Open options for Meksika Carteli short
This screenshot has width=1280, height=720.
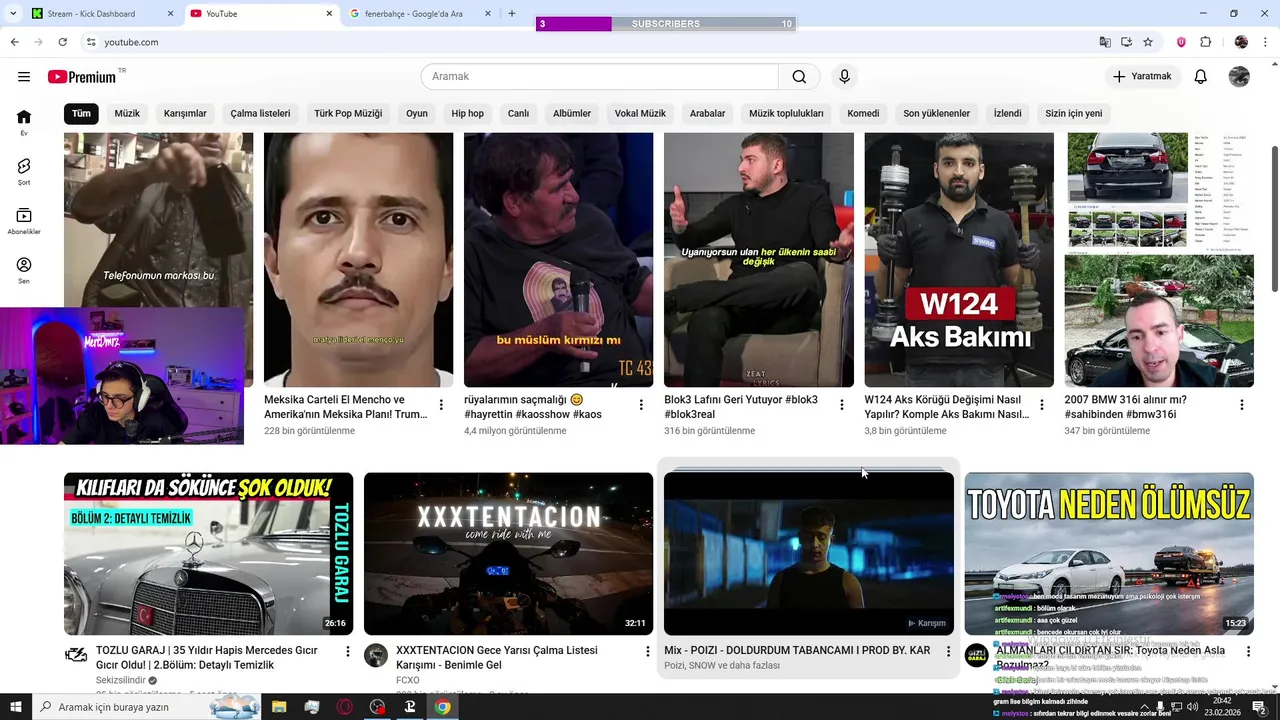pyautogui.click(x=441, y=405)
